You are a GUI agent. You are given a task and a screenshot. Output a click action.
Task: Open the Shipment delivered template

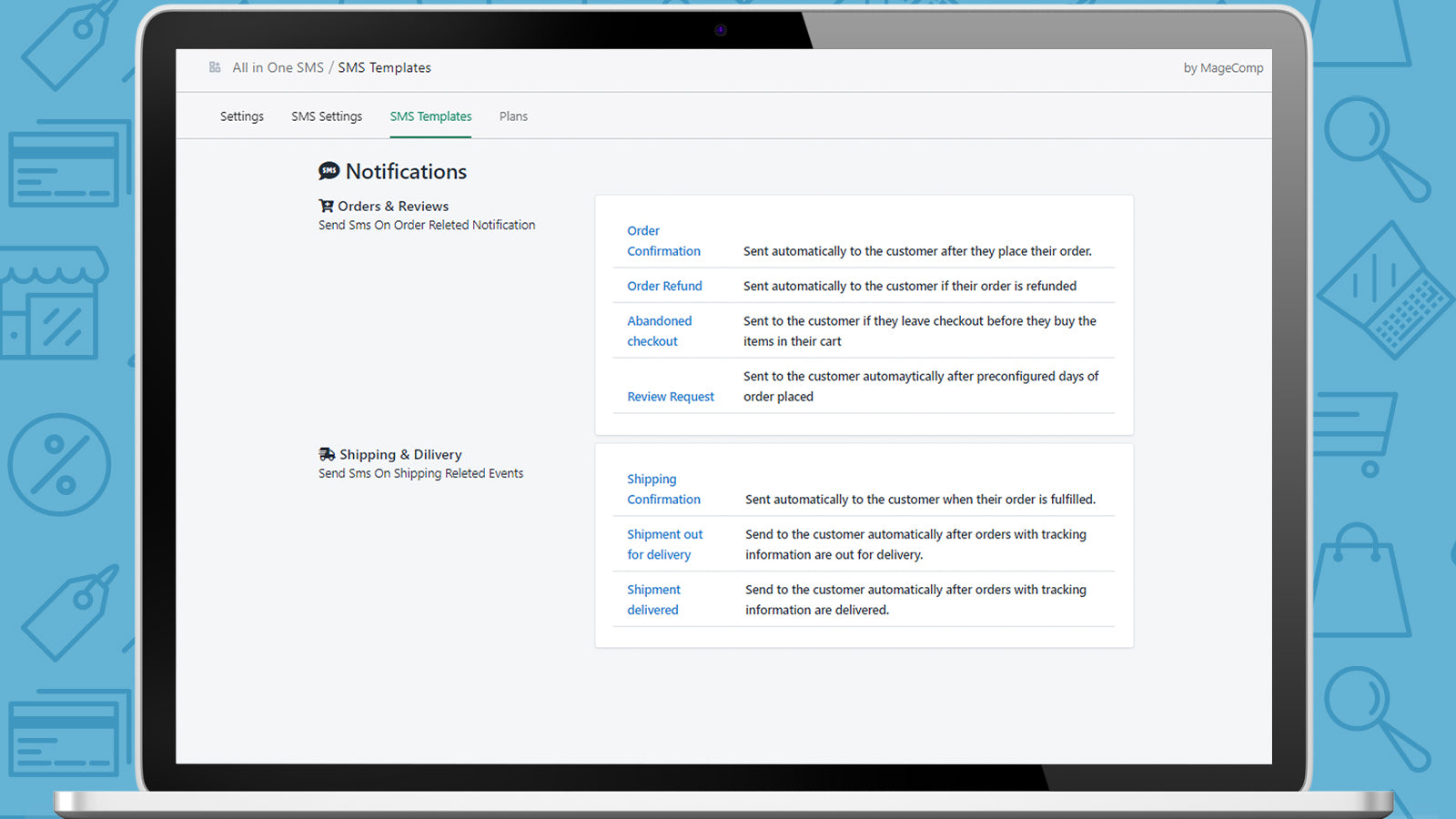point(653,600)
